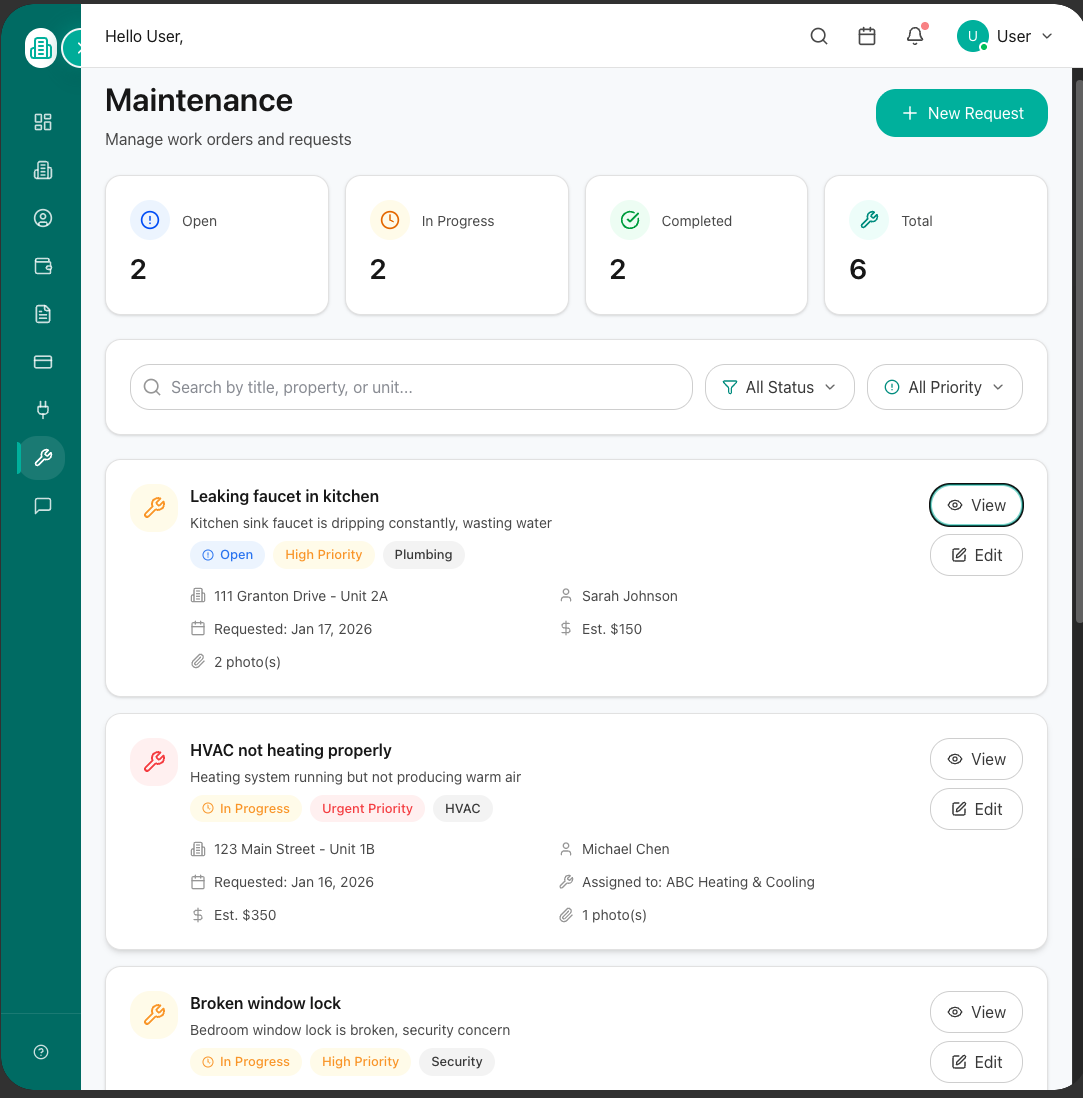Open the dashboard grid icon in sidebar
This screenshot has width=1083, height=1098.
(x=42, y=122)
